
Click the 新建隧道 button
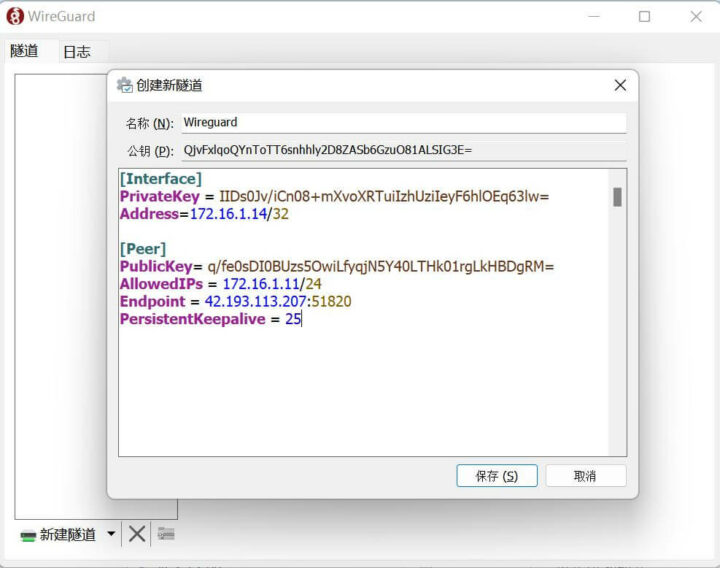58,534
